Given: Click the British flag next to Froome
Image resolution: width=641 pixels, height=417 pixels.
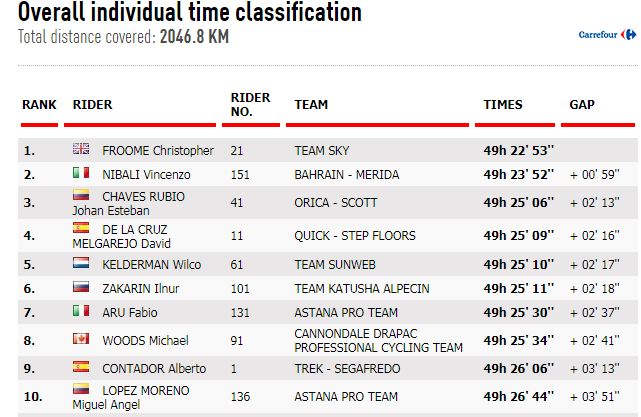Looking at the screenshot, I should (81, 148).
